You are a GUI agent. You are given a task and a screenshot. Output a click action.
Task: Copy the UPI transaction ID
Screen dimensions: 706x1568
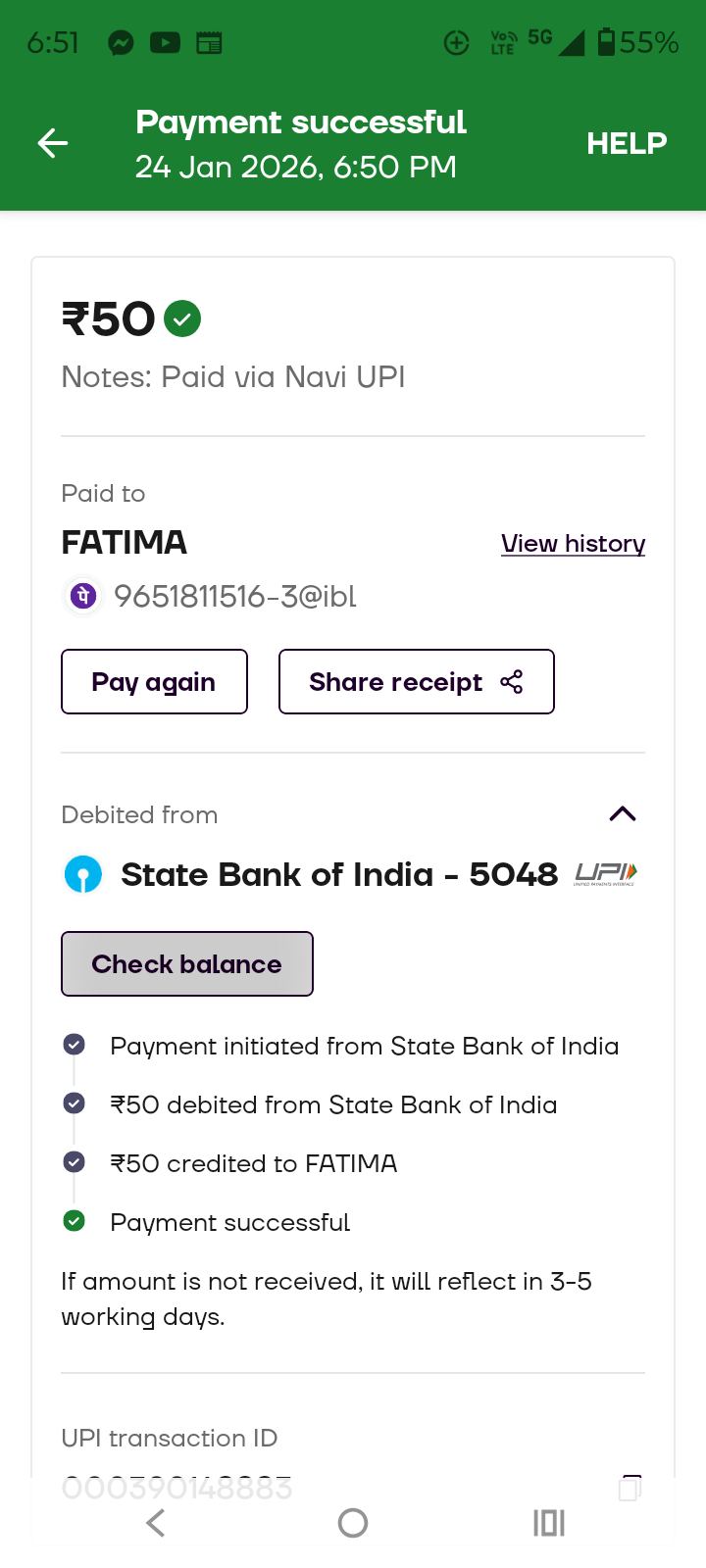coord(630,1488)
